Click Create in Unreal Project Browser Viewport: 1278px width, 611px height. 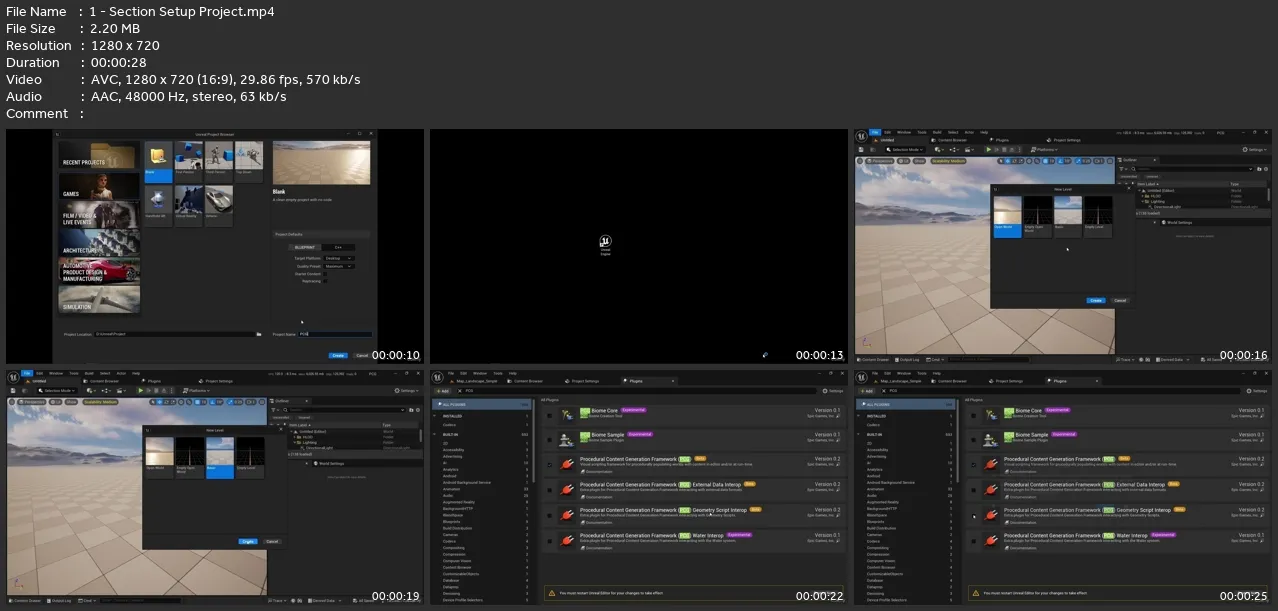[337, 355]
